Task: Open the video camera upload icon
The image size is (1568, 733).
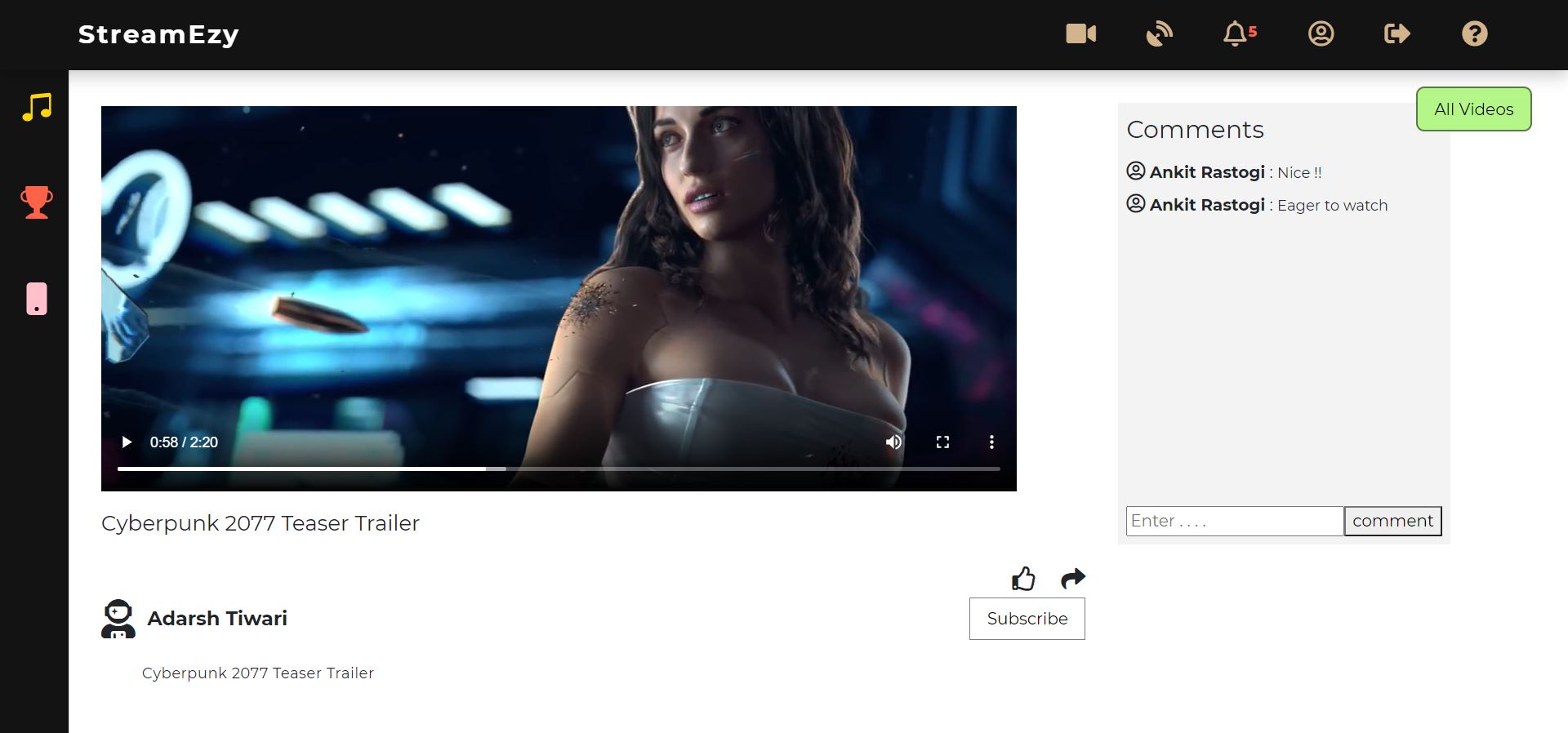Action: tap(1080, 33)
